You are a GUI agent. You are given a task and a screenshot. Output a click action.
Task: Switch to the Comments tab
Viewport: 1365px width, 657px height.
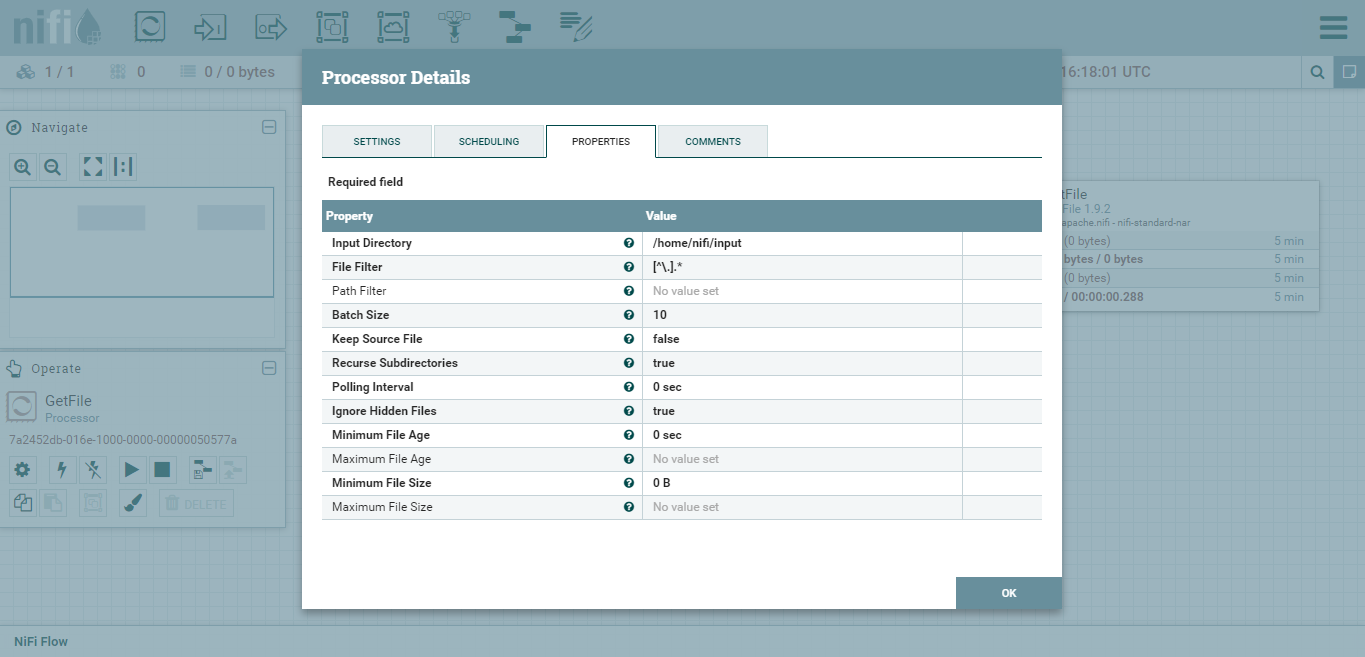tap(712, 141)
